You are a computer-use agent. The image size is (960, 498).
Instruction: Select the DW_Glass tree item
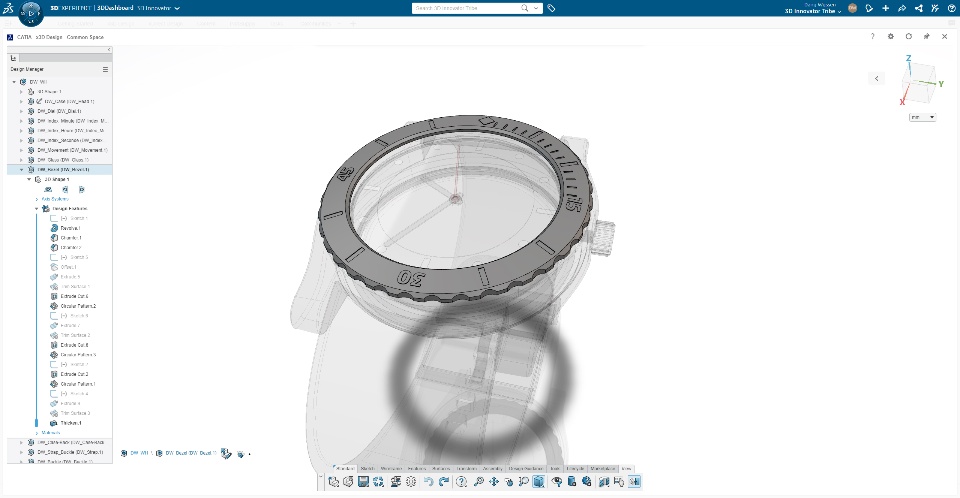pyautogui.click(x=63, y=160)
